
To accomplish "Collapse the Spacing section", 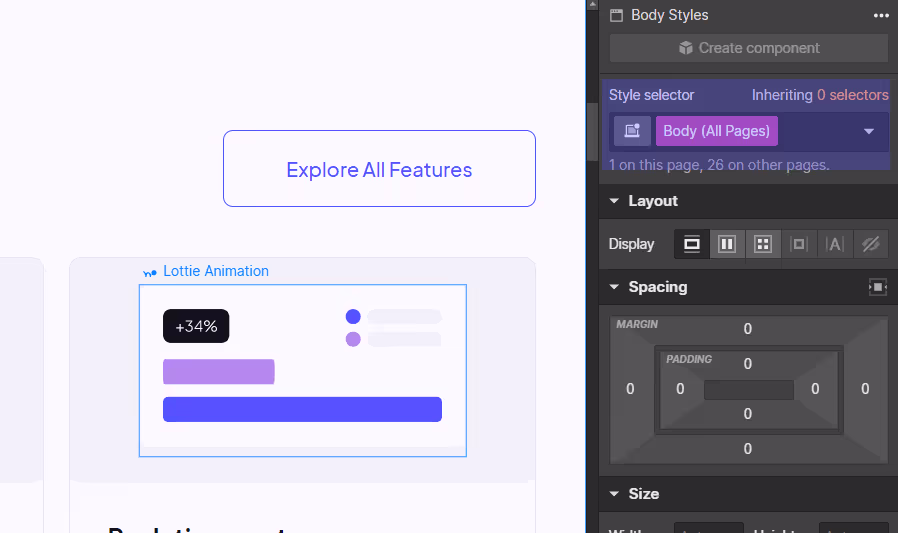I will pyautogui.click(x=614, y=287).
